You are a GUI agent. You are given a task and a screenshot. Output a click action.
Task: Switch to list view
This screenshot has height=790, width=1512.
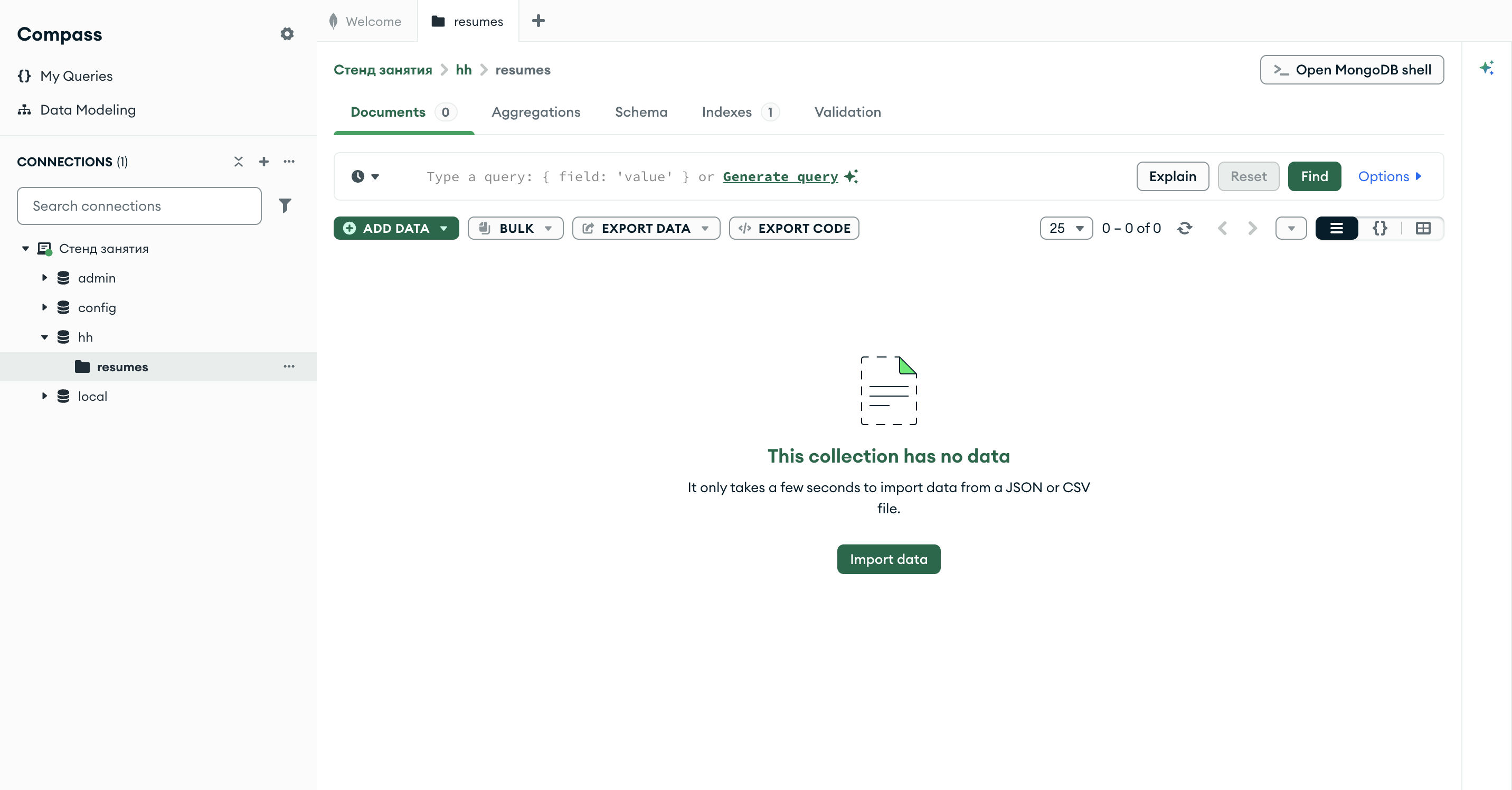click(1337, 228)
